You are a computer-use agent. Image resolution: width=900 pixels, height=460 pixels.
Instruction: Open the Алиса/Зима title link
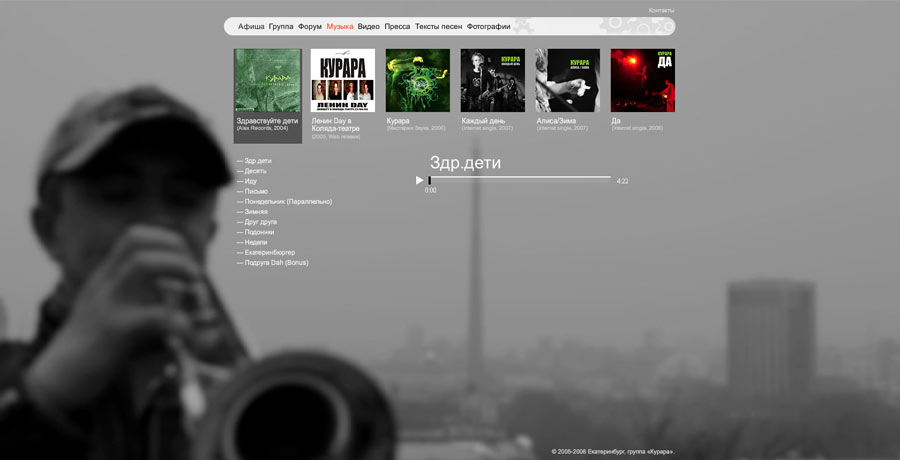click(556, 121)
